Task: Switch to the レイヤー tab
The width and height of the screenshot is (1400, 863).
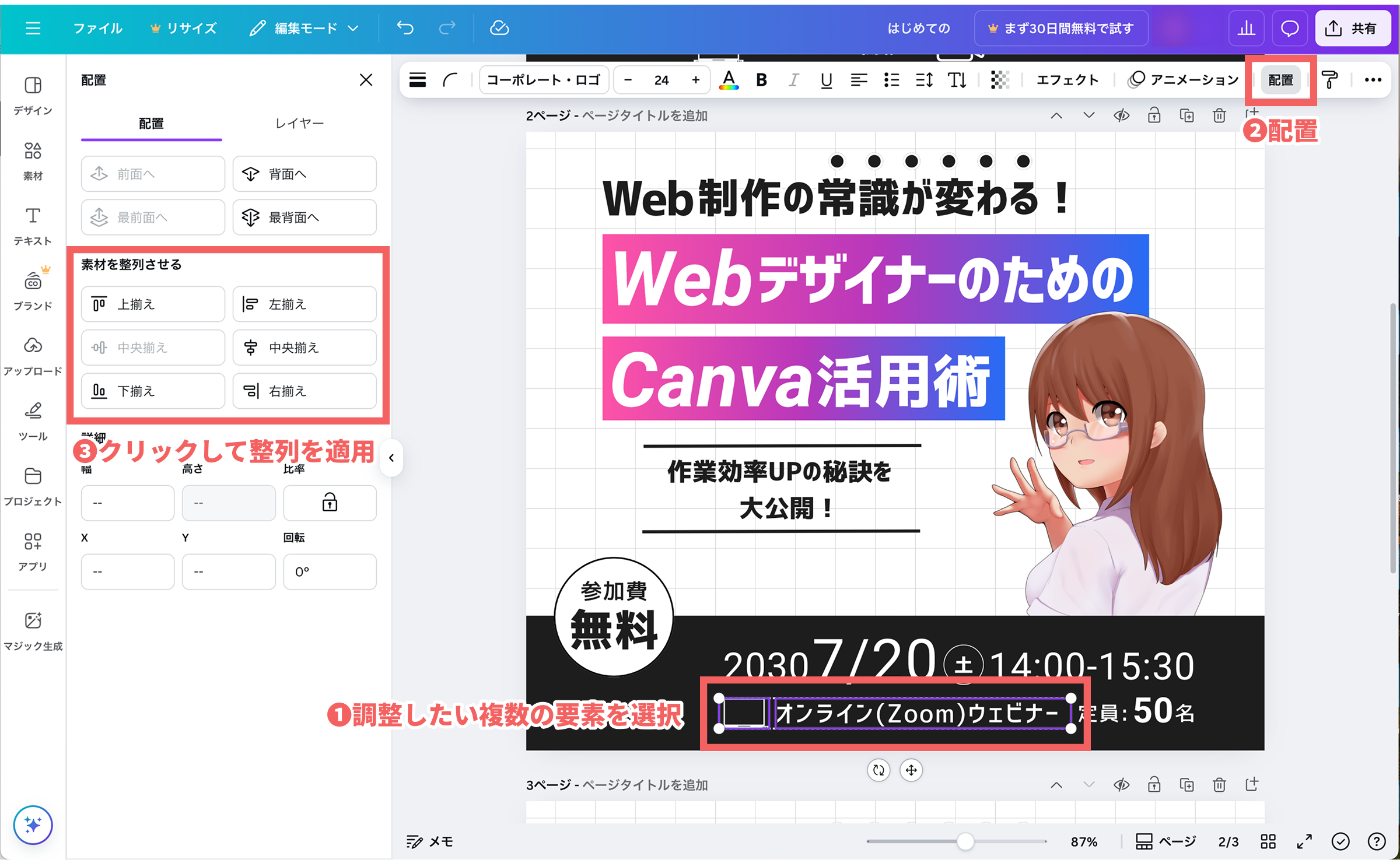Action: [299, 123]
